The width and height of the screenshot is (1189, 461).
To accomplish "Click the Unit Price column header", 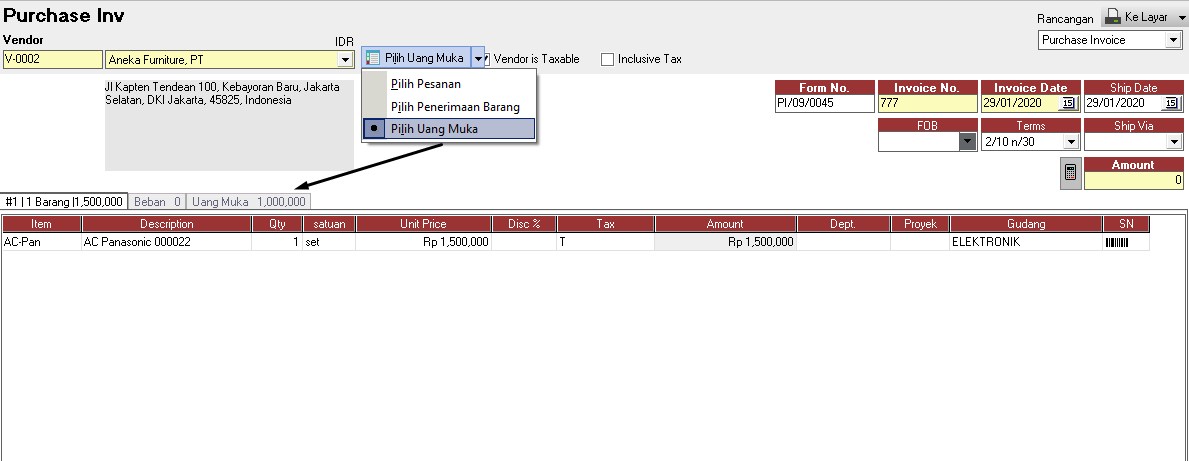I will 423,224.
